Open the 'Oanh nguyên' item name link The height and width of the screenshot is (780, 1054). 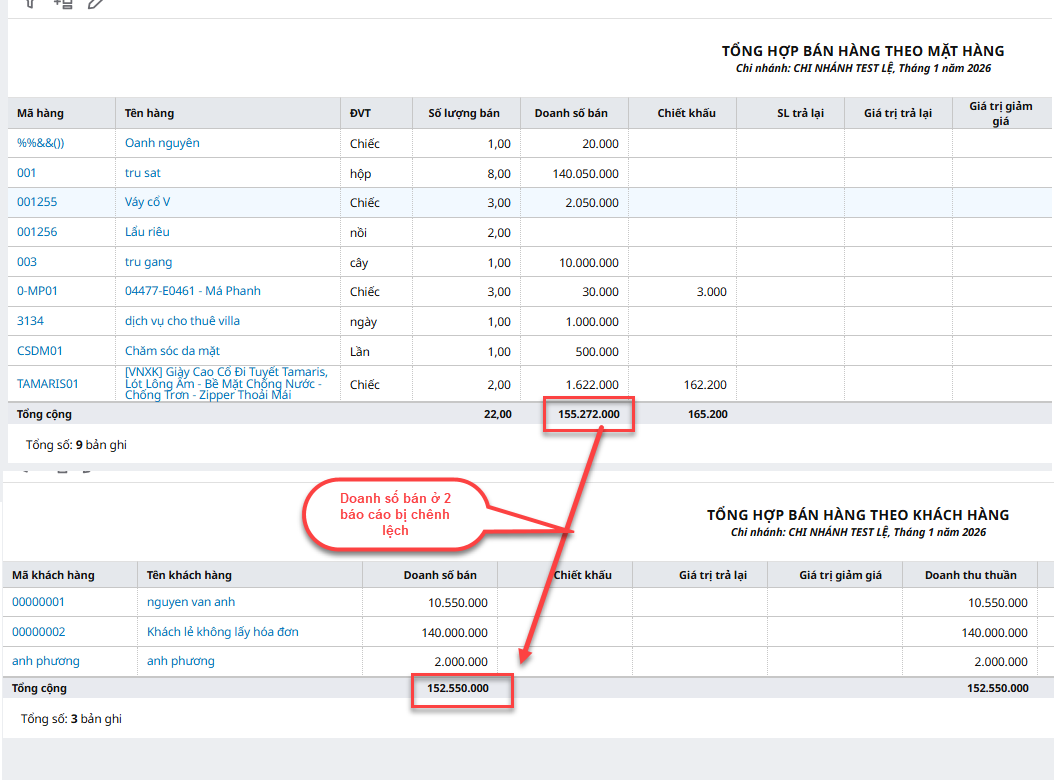tap(162, 143)
